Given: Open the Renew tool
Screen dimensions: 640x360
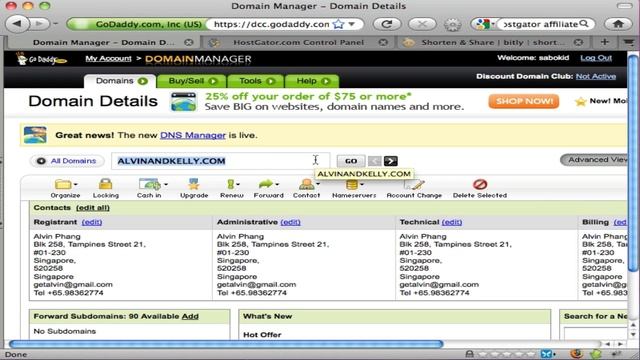Looking at the screenshot, I should click(231, 188).
